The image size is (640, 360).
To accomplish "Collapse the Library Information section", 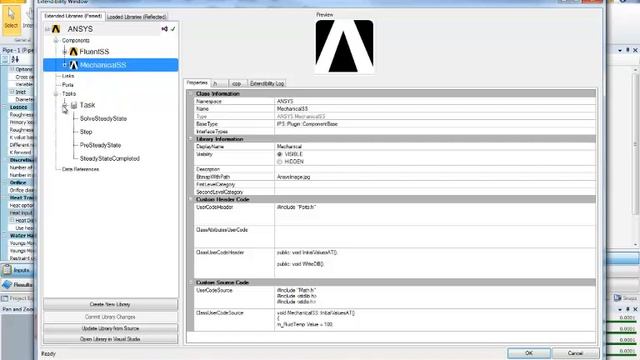I will 190,139.
